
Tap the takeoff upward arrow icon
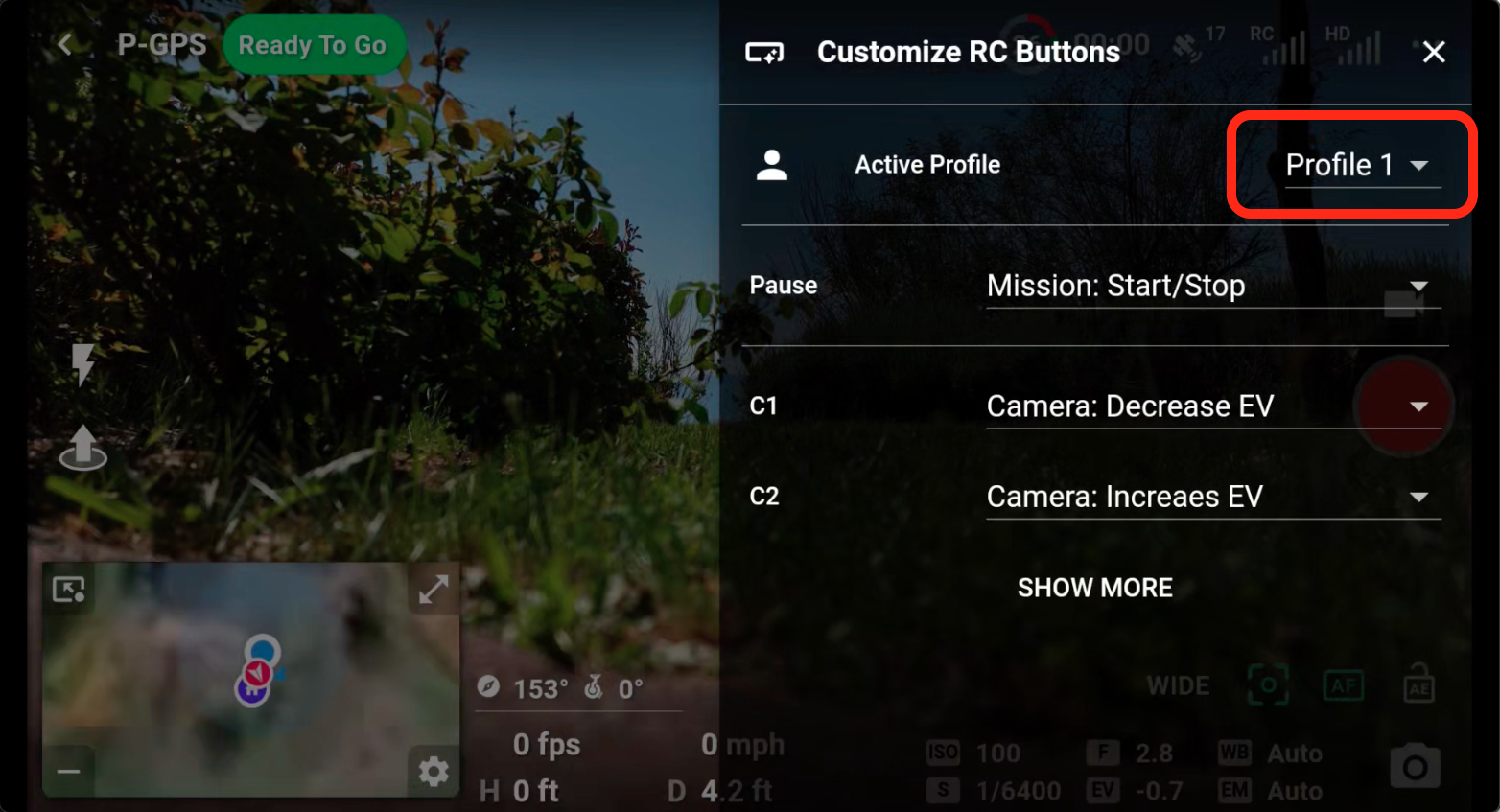pyautogui.click(x=83, y=448)
